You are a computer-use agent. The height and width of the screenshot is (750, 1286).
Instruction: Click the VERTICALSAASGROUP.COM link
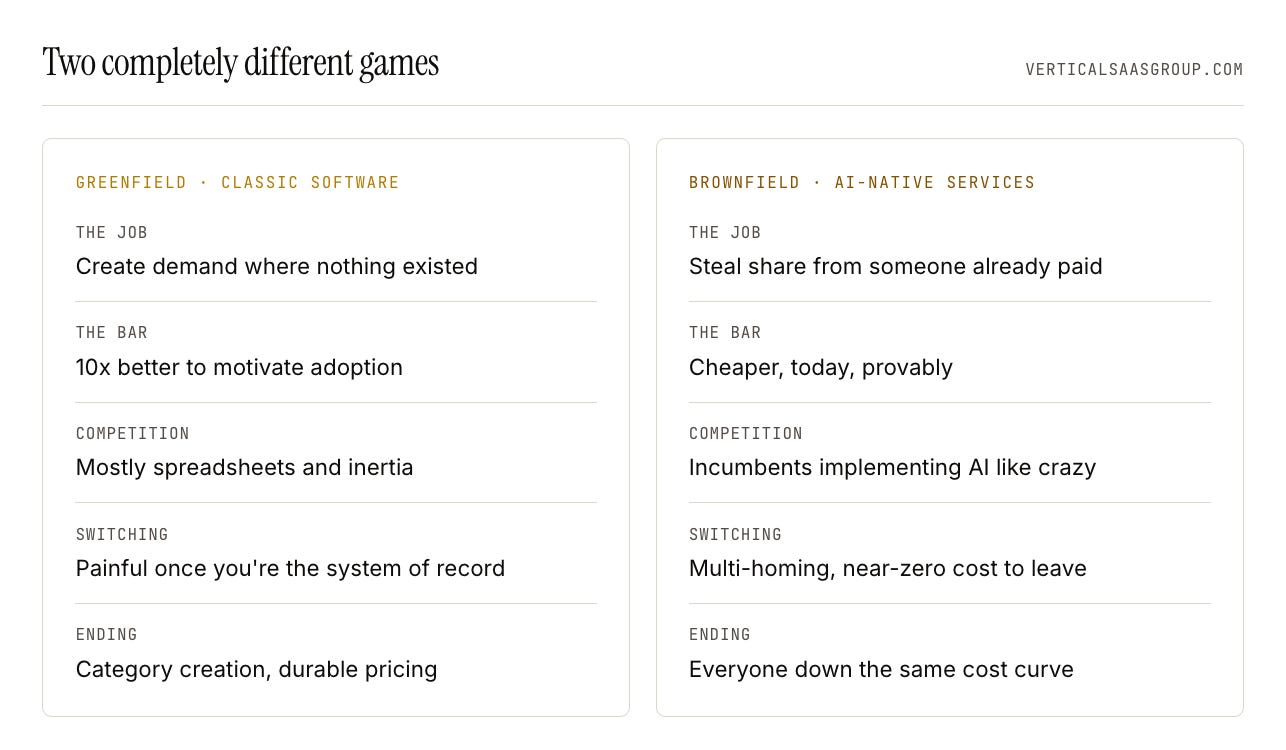coord(1134,70)
